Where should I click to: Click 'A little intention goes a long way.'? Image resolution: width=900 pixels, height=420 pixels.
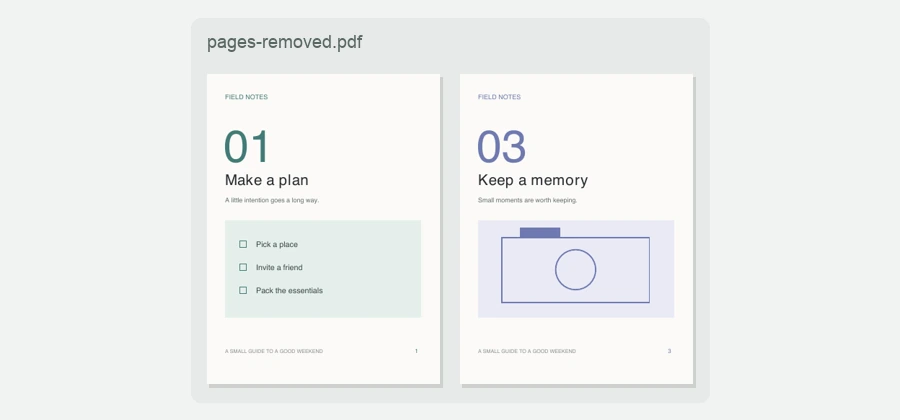click(271, 200)
